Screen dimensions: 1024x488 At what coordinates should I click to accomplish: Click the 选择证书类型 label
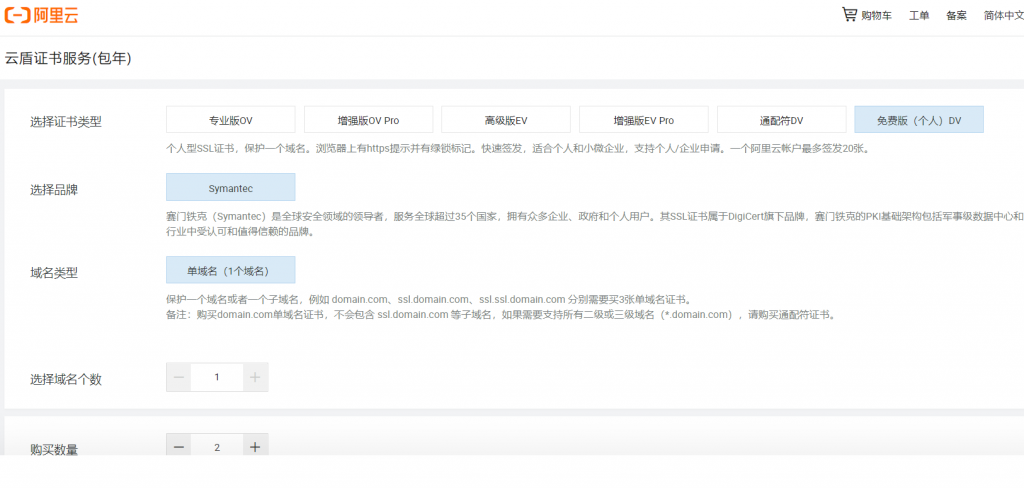66,122
